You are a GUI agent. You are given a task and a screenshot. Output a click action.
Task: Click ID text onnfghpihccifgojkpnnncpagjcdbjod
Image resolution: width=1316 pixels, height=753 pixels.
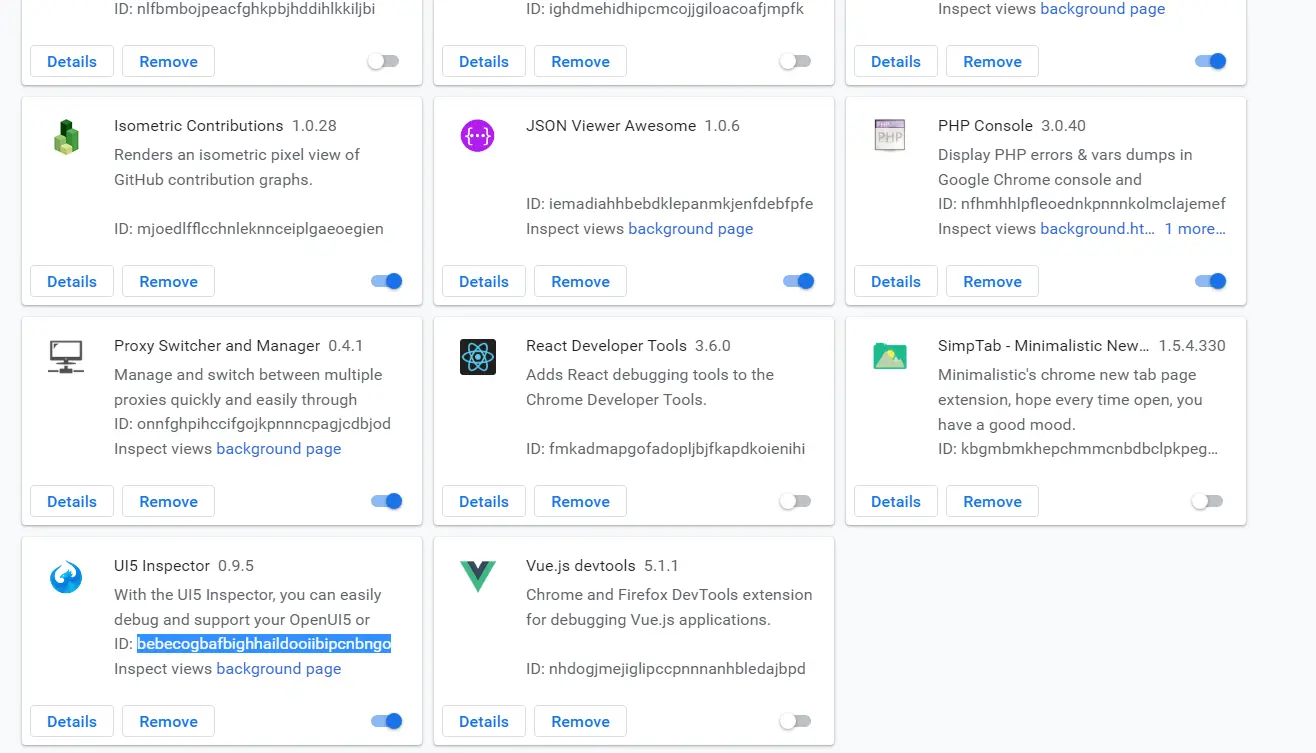point(264,424)
